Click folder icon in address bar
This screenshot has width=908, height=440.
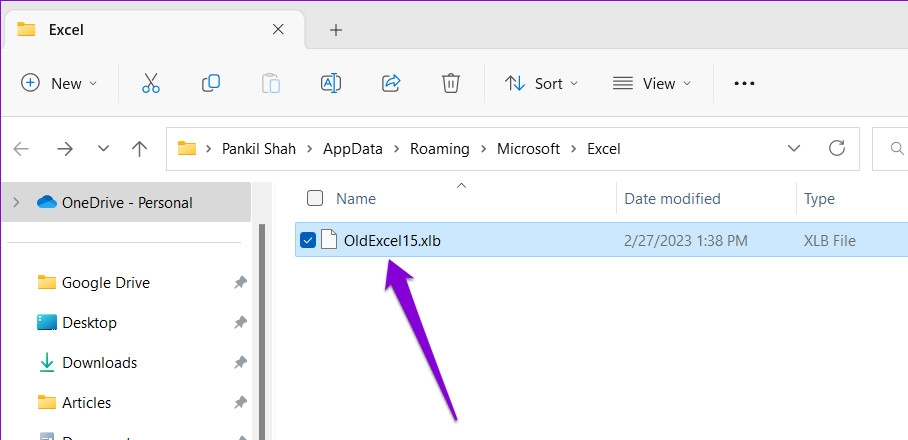coord(187,149)
